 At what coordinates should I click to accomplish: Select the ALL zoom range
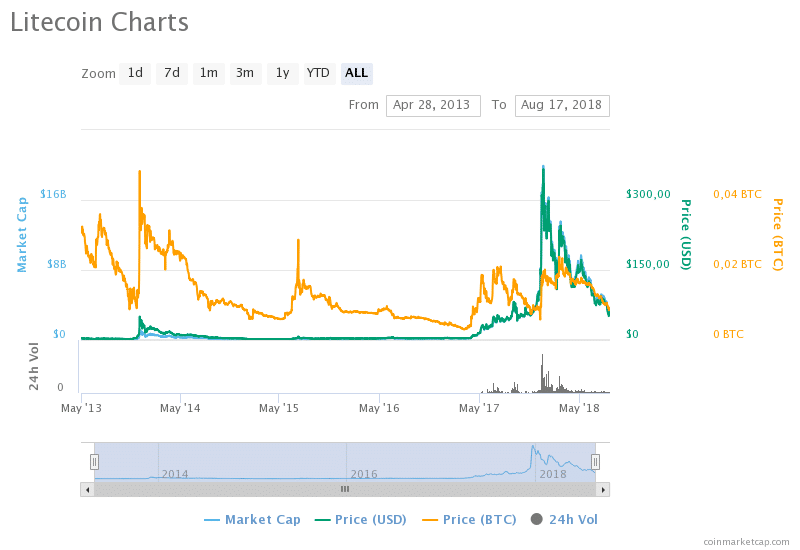[x=357, y=73]
